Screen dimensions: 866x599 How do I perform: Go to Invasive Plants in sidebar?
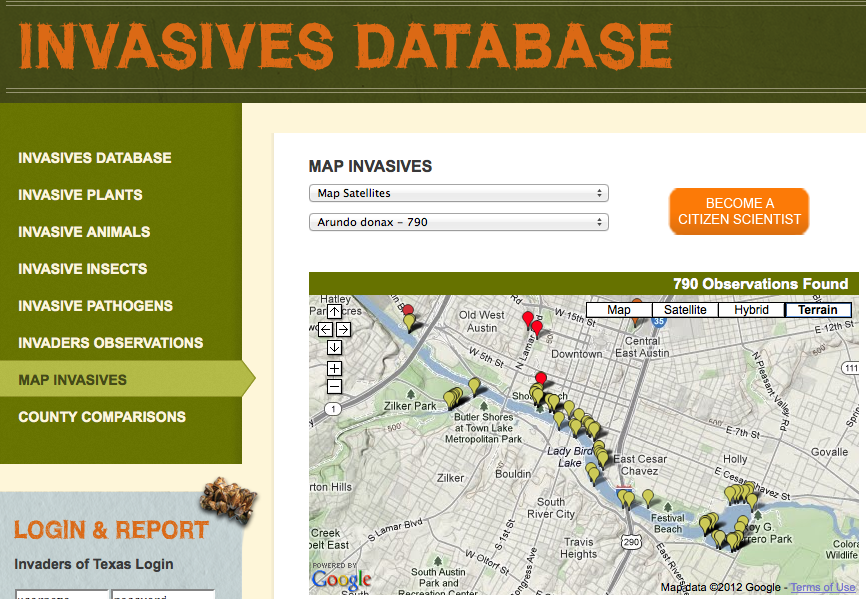click(80, 195)
